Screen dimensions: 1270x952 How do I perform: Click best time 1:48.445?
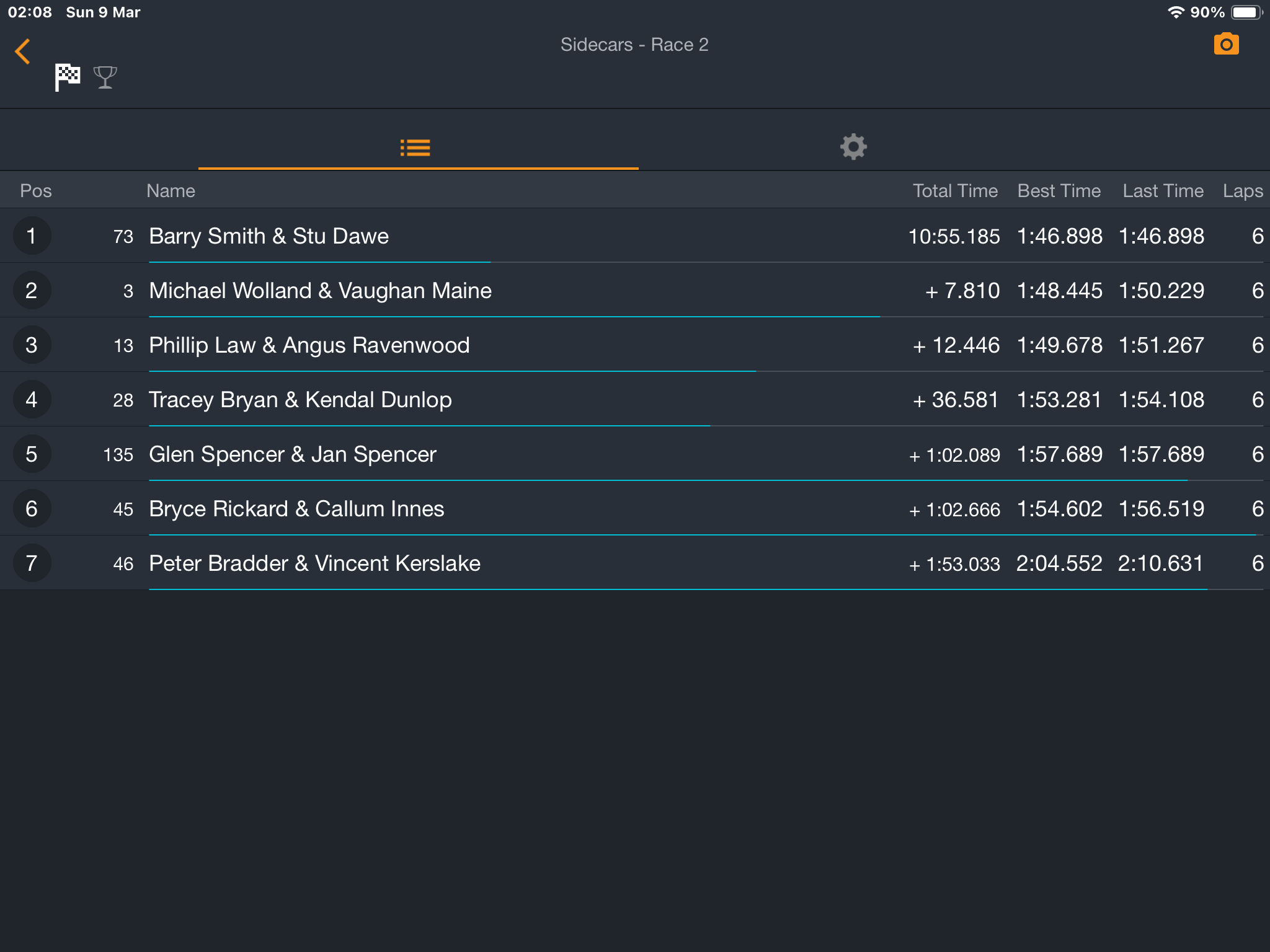coord(1060,291)
